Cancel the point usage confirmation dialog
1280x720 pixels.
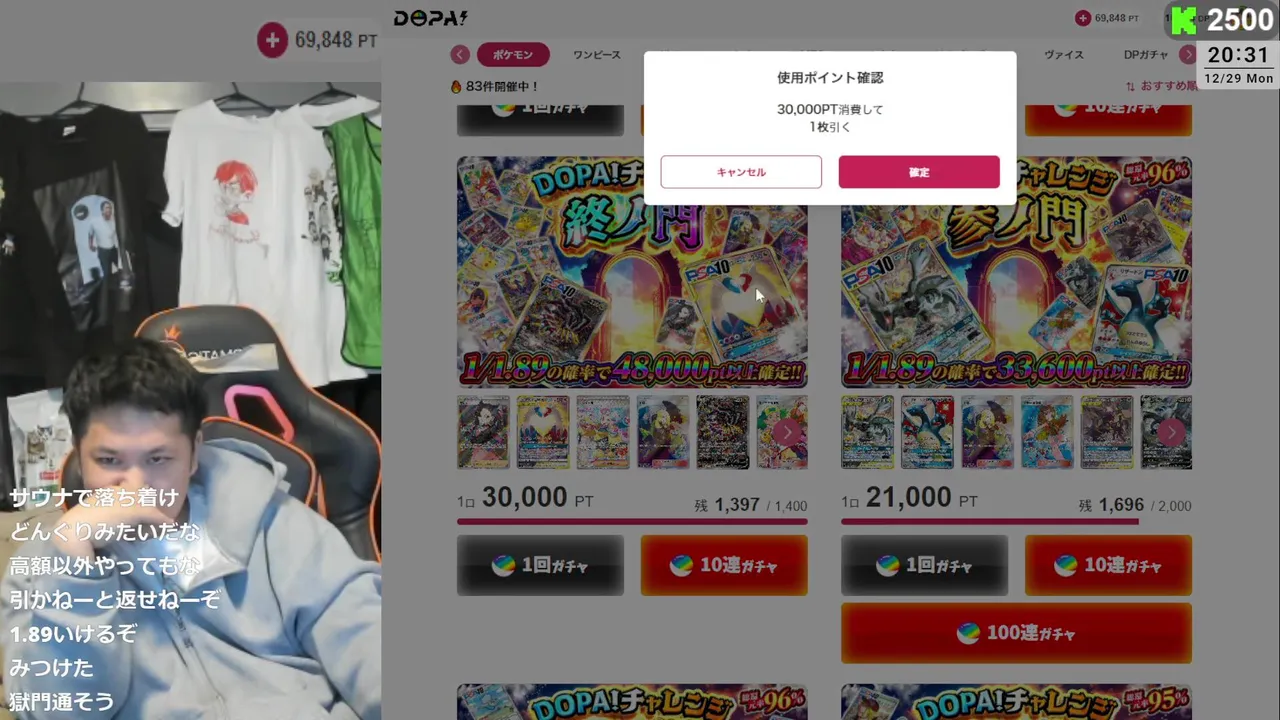click(741, 172)
